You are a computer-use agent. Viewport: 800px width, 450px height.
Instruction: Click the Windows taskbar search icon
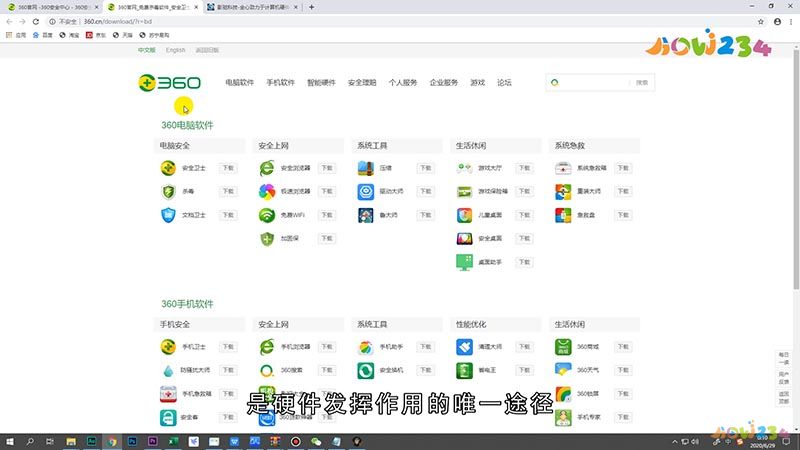pyautogui.click(x=30, y=441)
